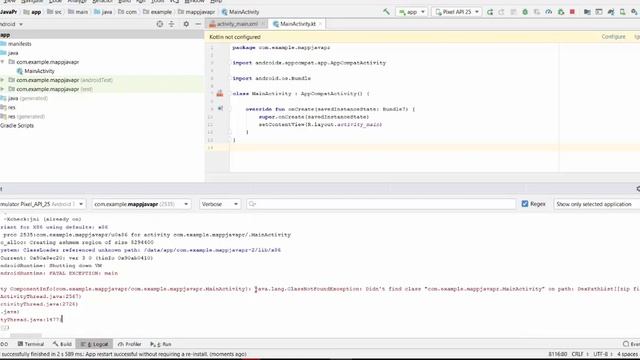Viewport: 640px width, 360px height.
Task: Select res (generated) folder in tree
Action: 23,116
